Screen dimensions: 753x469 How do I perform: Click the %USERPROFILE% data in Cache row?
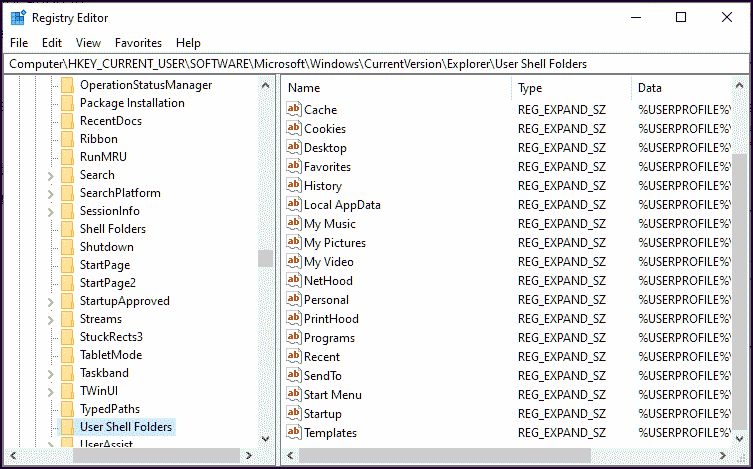(684, 110)
